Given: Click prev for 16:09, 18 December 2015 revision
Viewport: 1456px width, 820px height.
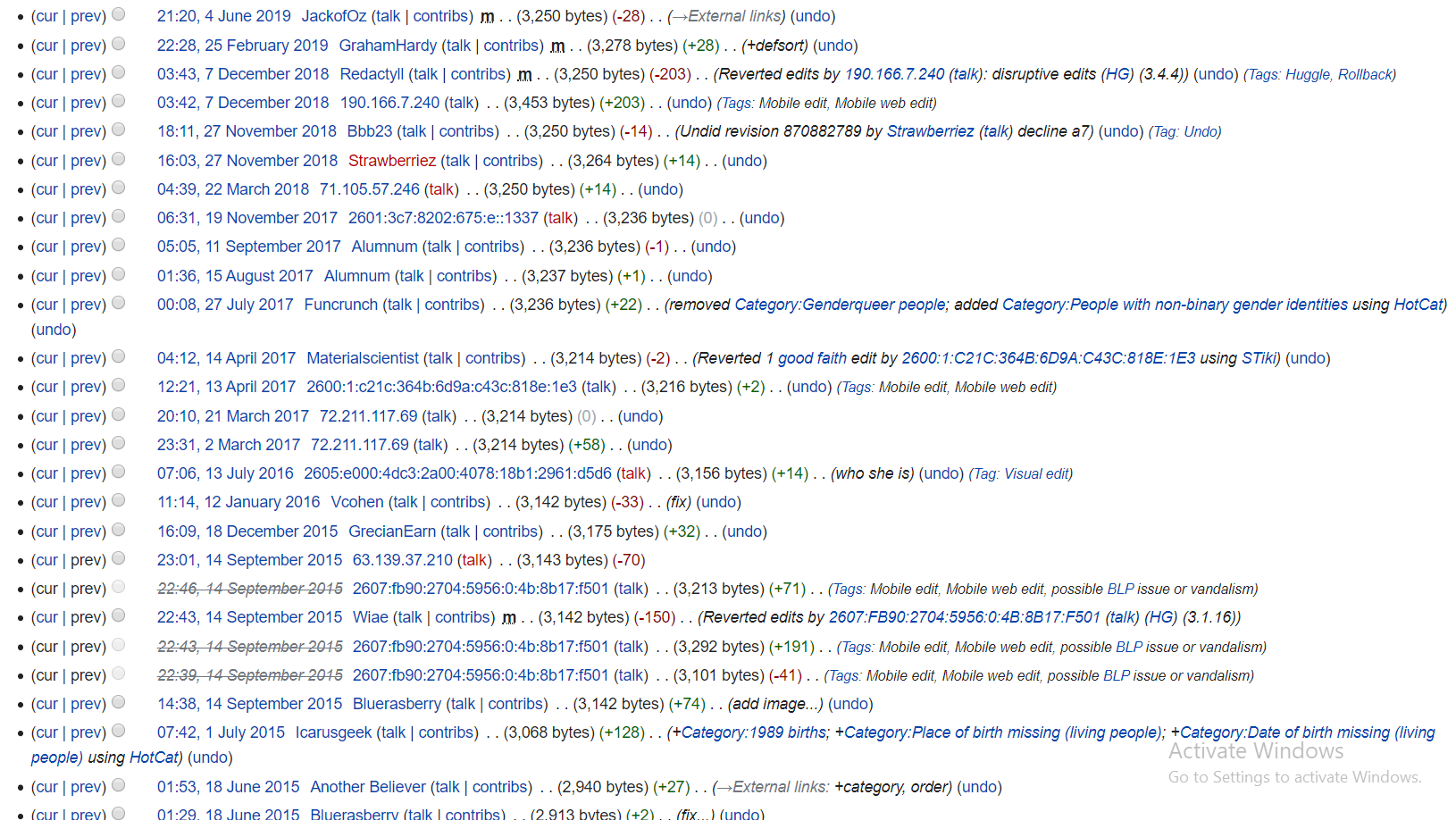Looking at the screenshot, I should tap(87, 531).
